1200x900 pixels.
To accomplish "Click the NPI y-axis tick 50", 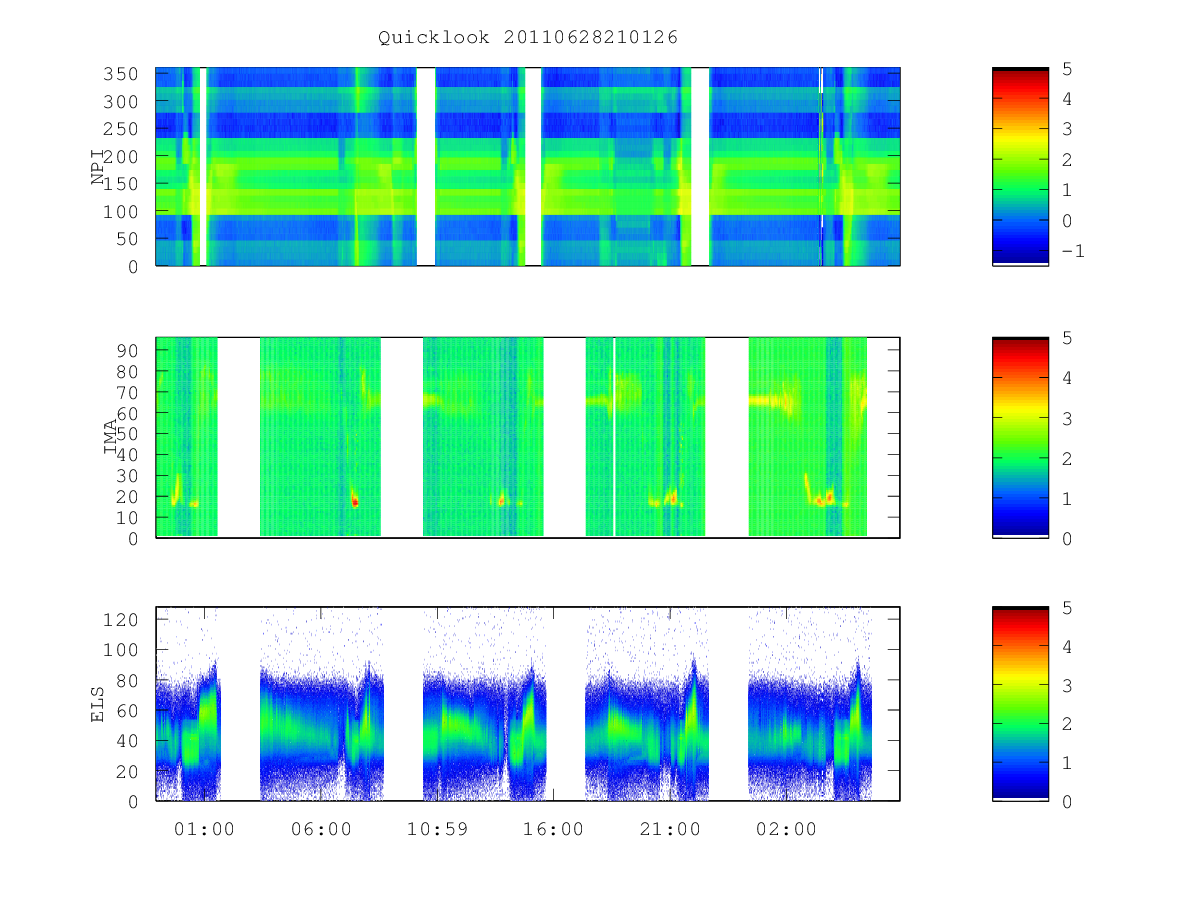I will (x=126, y=239).
